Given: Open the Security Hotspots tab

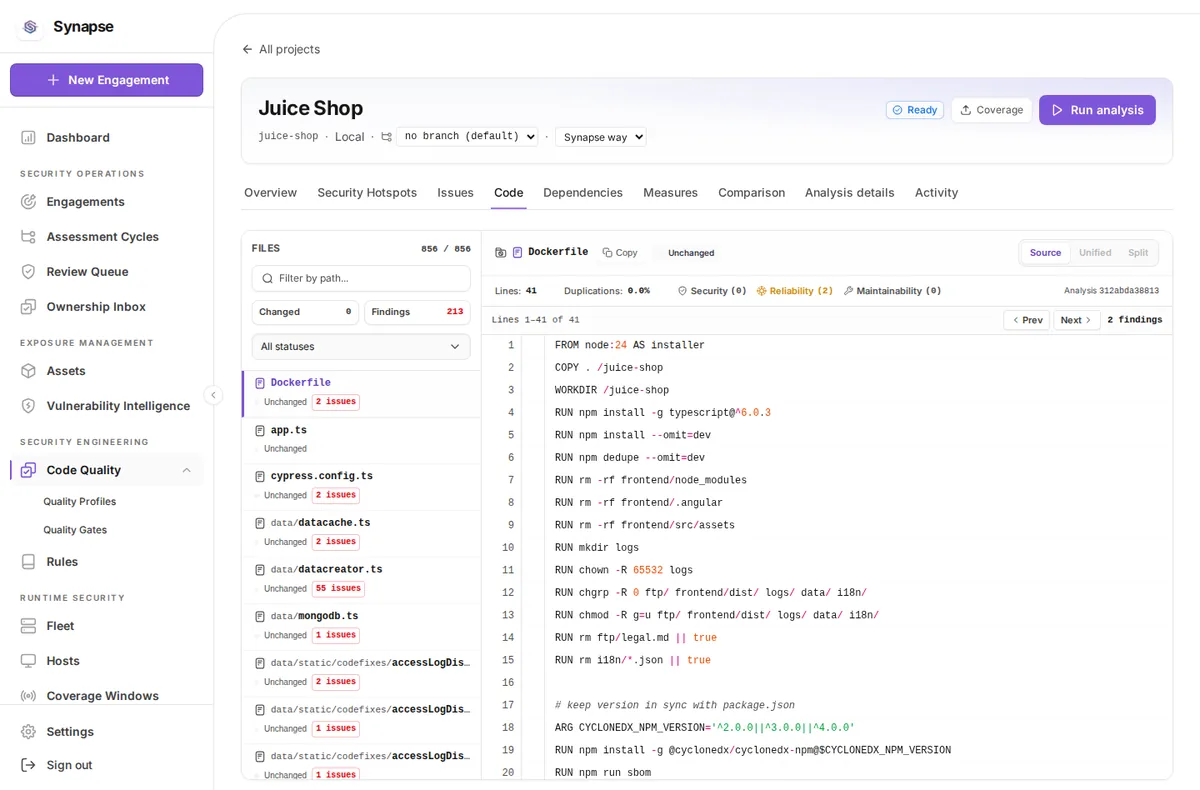Looking at the screenshot, I should pos(367,192).
